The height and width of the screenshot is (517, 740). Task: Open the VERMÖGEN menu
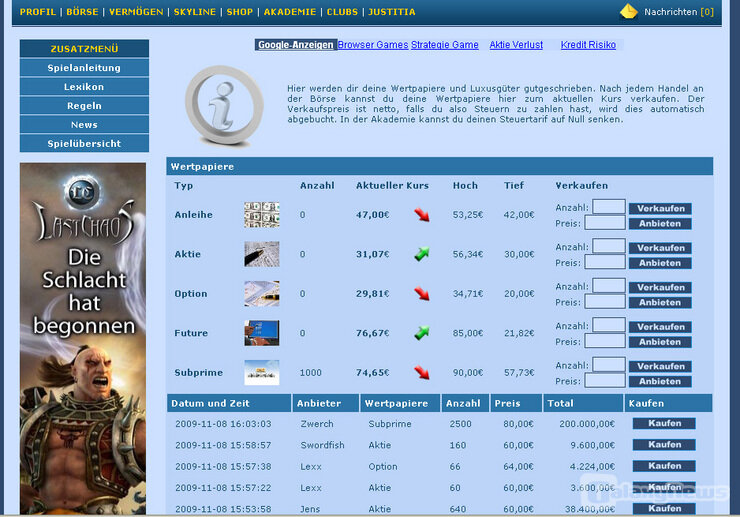[x=136, y=12]
